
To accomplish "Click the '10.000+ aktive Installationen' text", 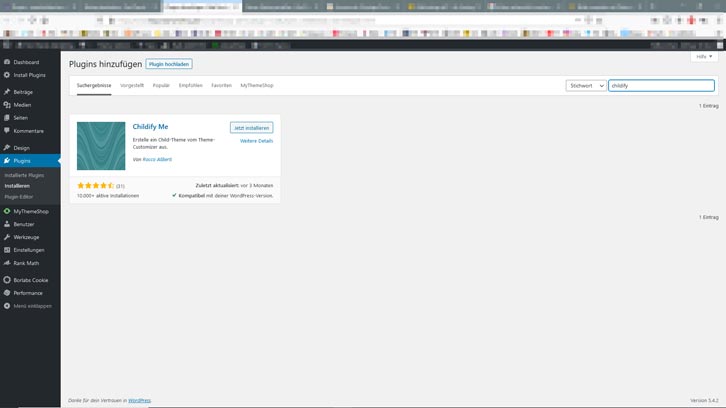I will [x=108, y=196].
